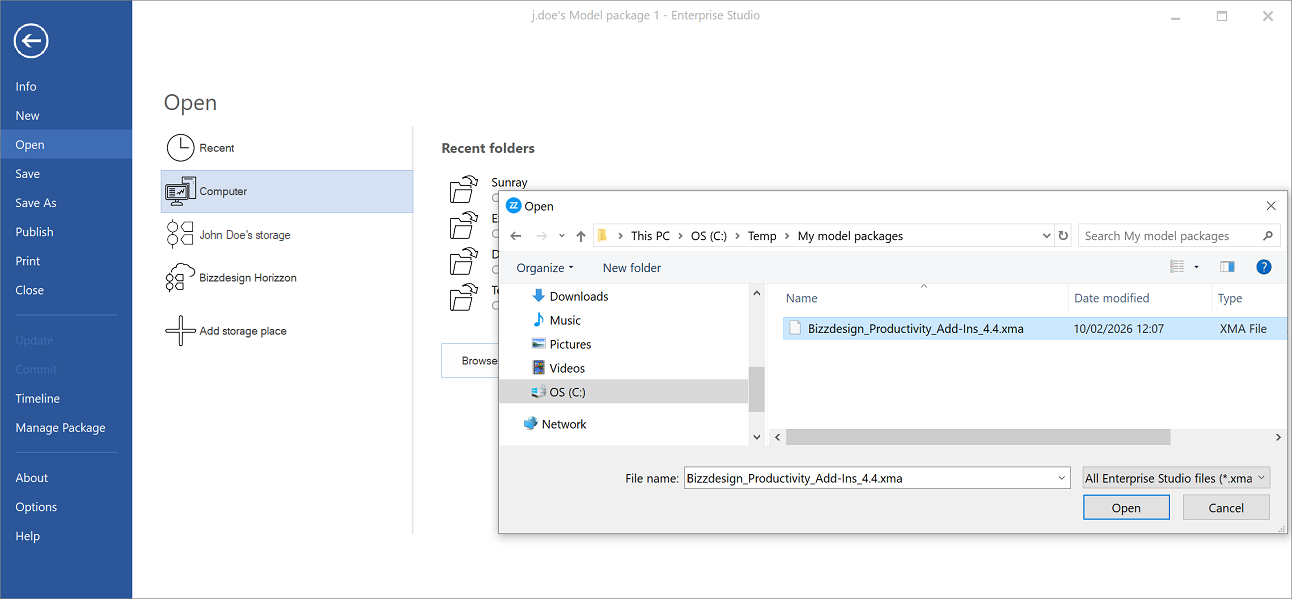Screen dimensions: 1292x599
Task: Toggle the preview pane in dialog
Action: 1227,267
